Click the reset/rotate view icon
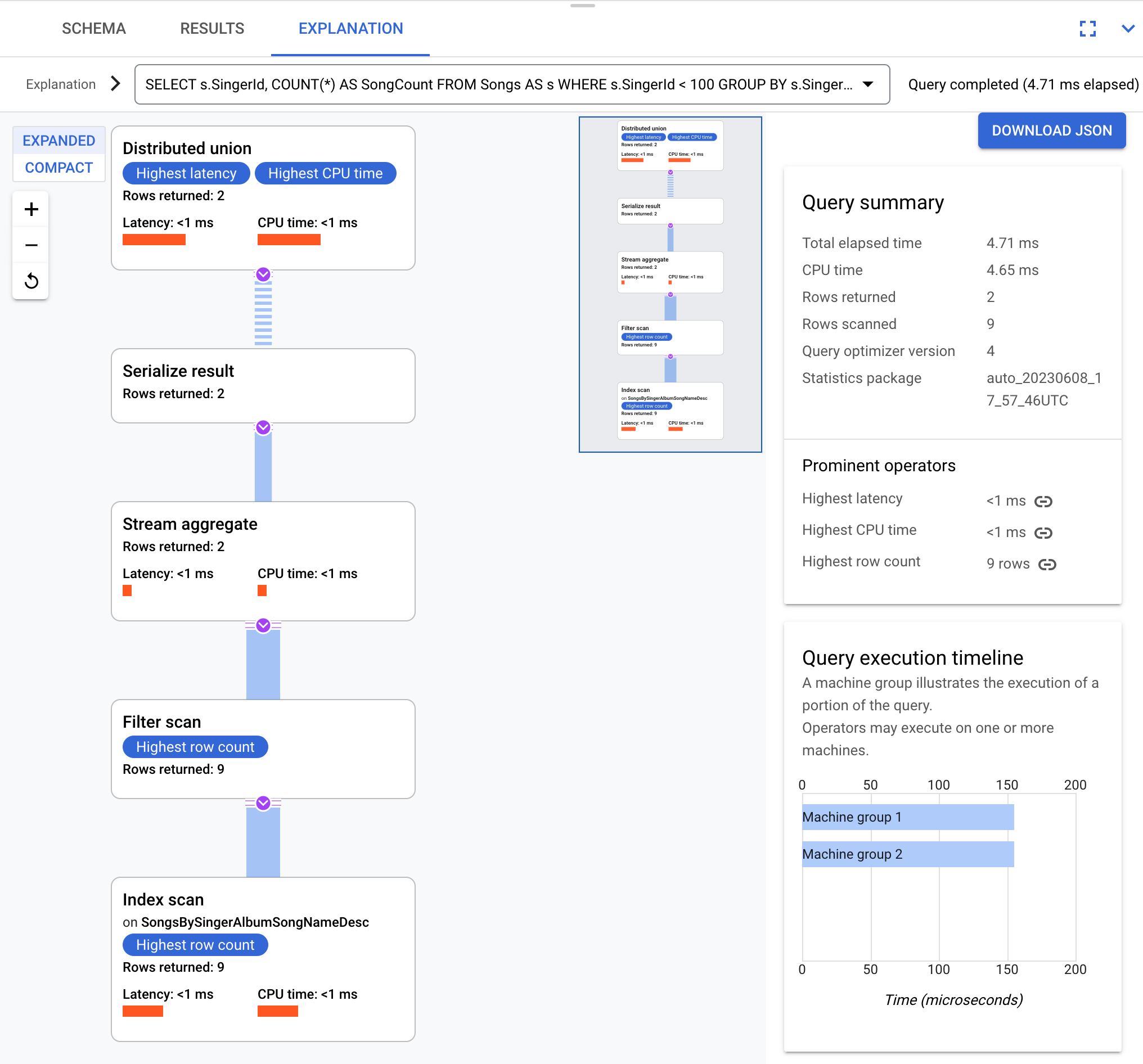 [31, 280]
